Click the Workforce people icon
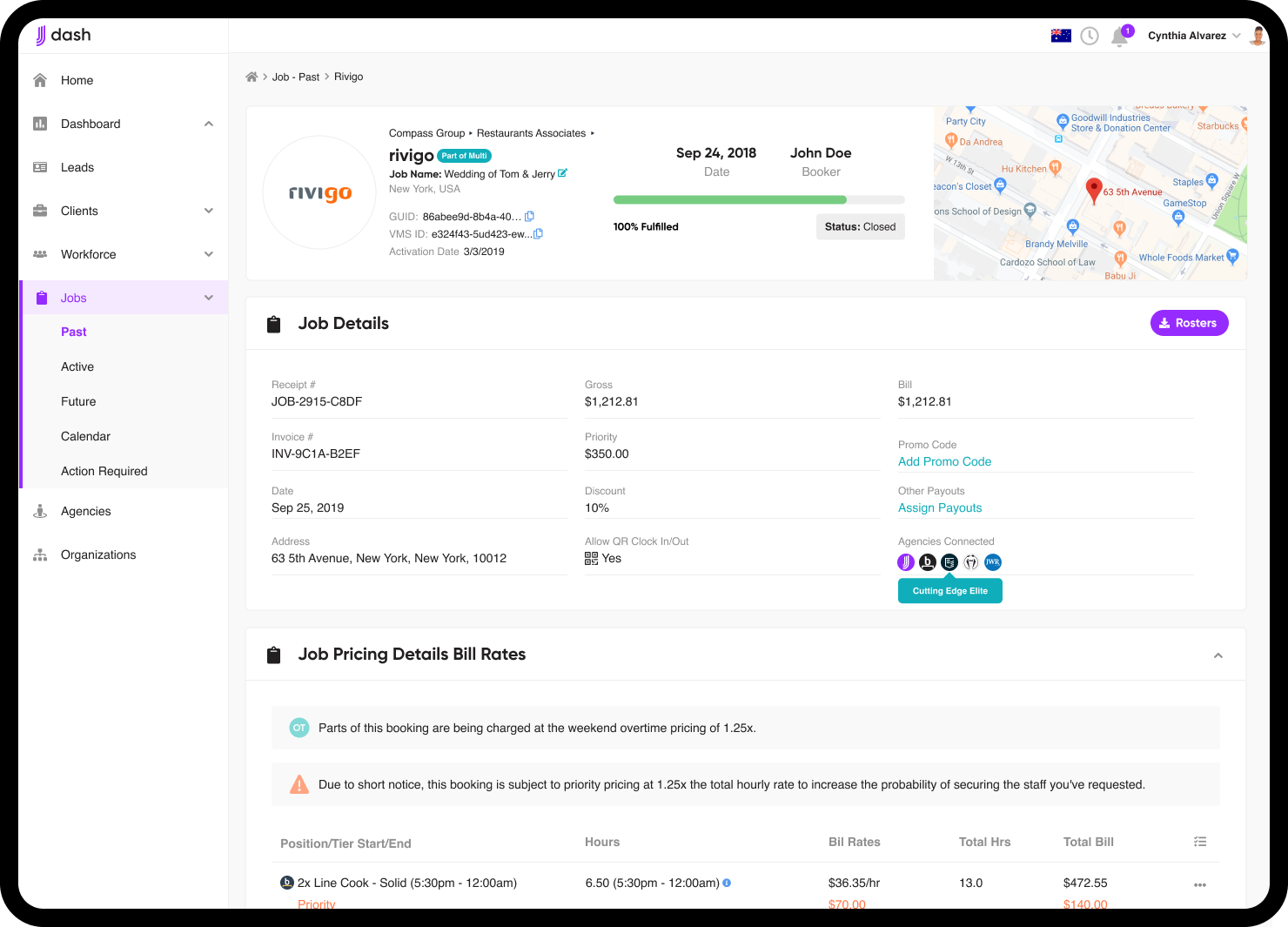1288x927 pixels. [40, 254]
